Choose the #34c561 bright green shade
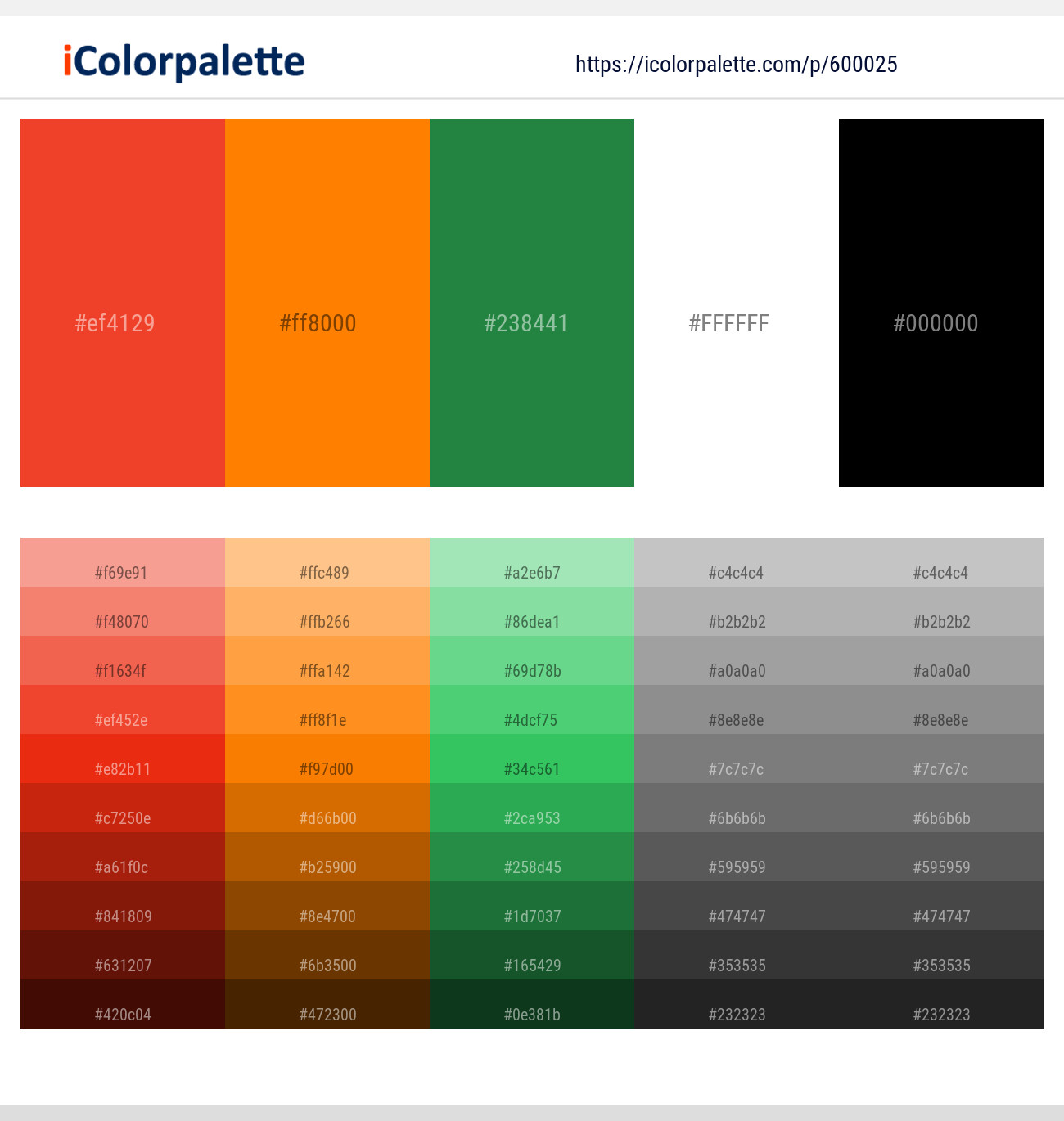The height and width of the screenshot is (1121, 1064). tap(532, 759)
